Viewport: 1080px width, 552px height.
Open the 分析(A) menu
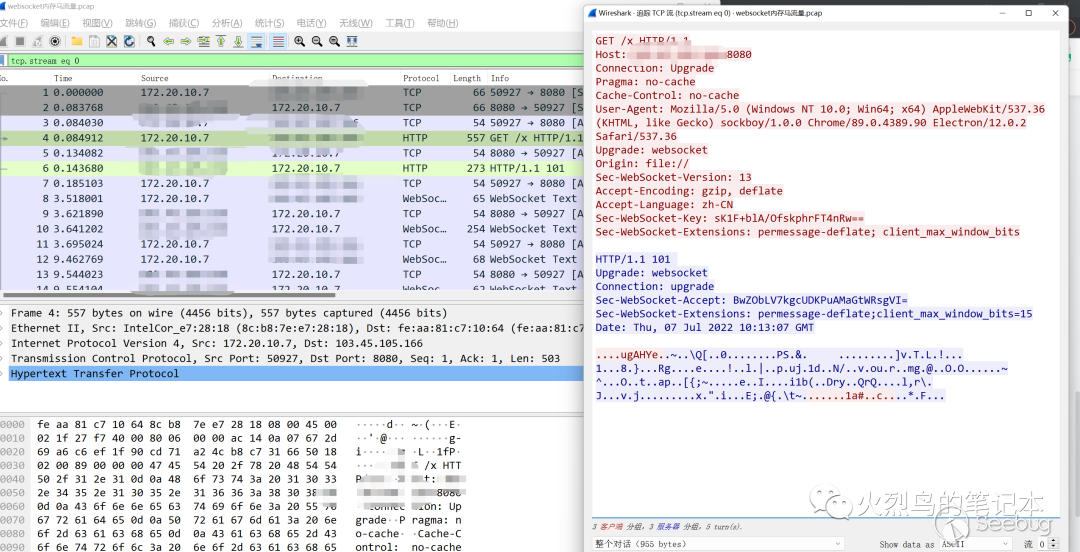coord(227,23)
